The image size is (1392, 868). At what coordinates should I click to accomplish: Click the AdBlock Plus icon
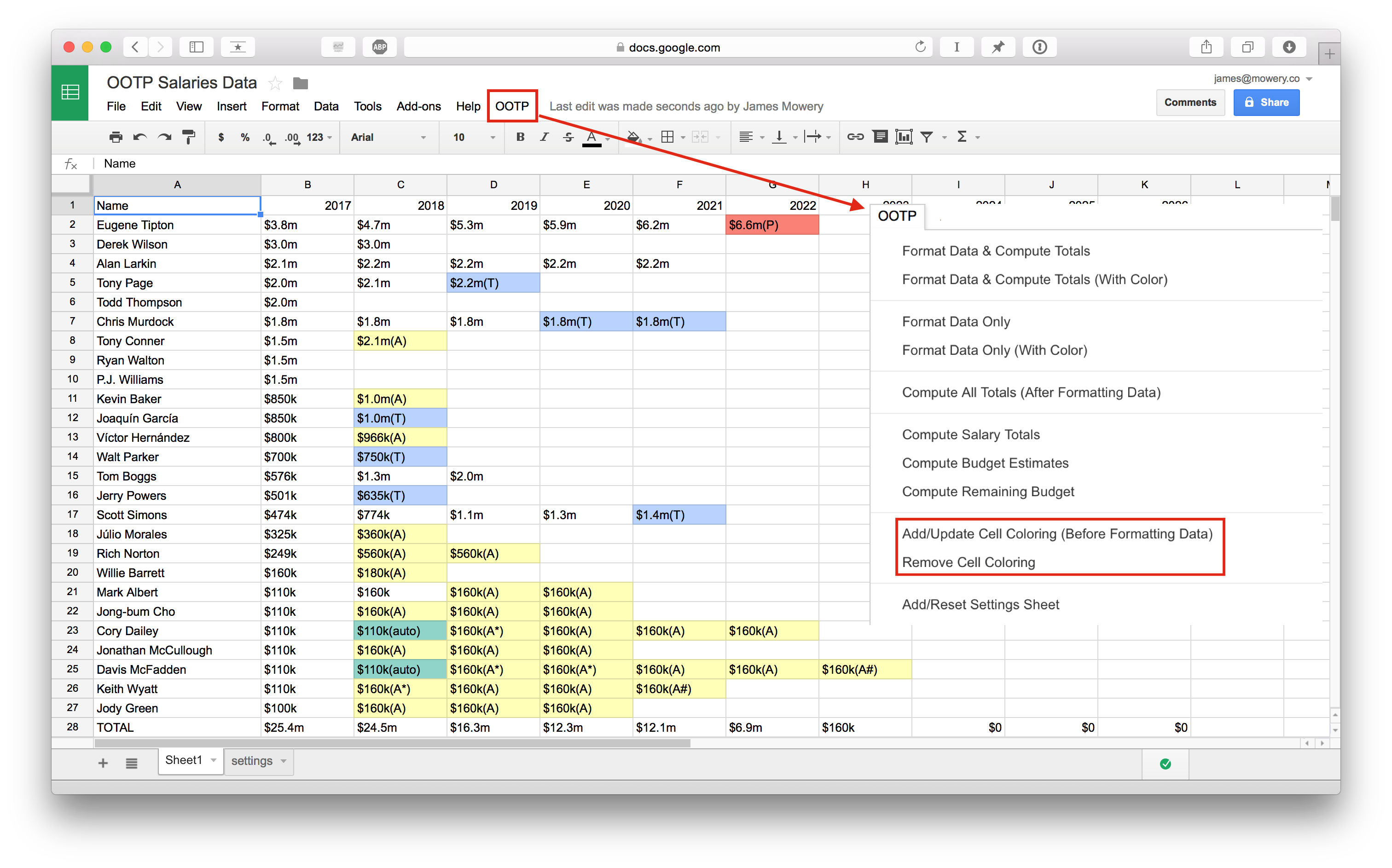(379, 47)
